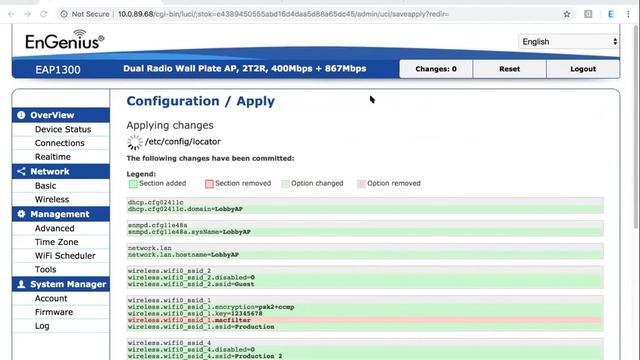Open the Network section header
This screenshot has width=640, height=360.
click(61, 171)
